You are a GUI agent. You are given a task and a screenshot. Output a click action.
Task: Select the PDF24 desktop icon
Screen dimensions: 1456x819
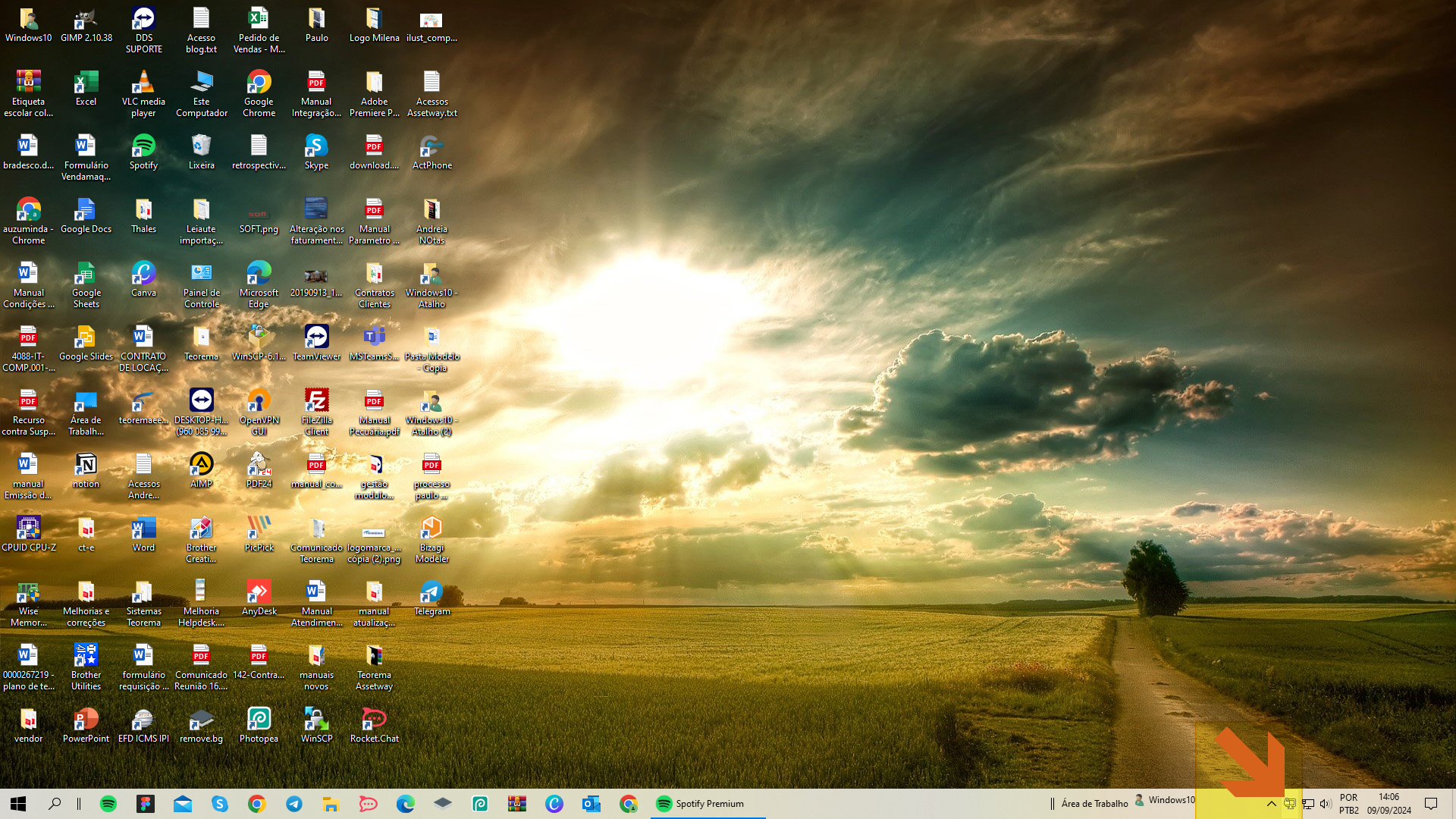[259, 471]
